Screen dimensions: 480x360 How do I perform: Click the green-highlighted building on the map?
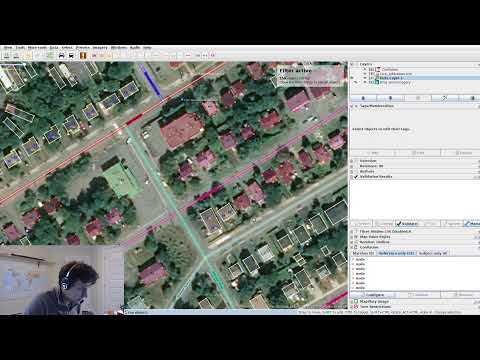tap(121, 181)
